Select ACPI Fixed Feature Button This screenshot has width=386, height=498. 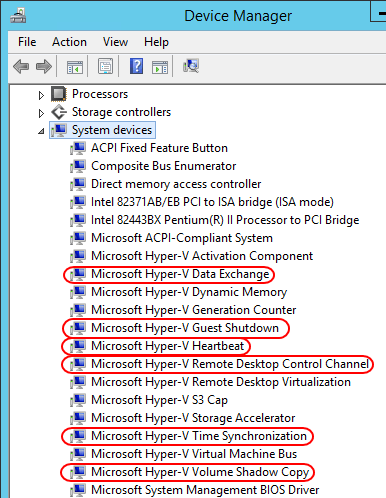pyautogui.click(x=159, y=148)
